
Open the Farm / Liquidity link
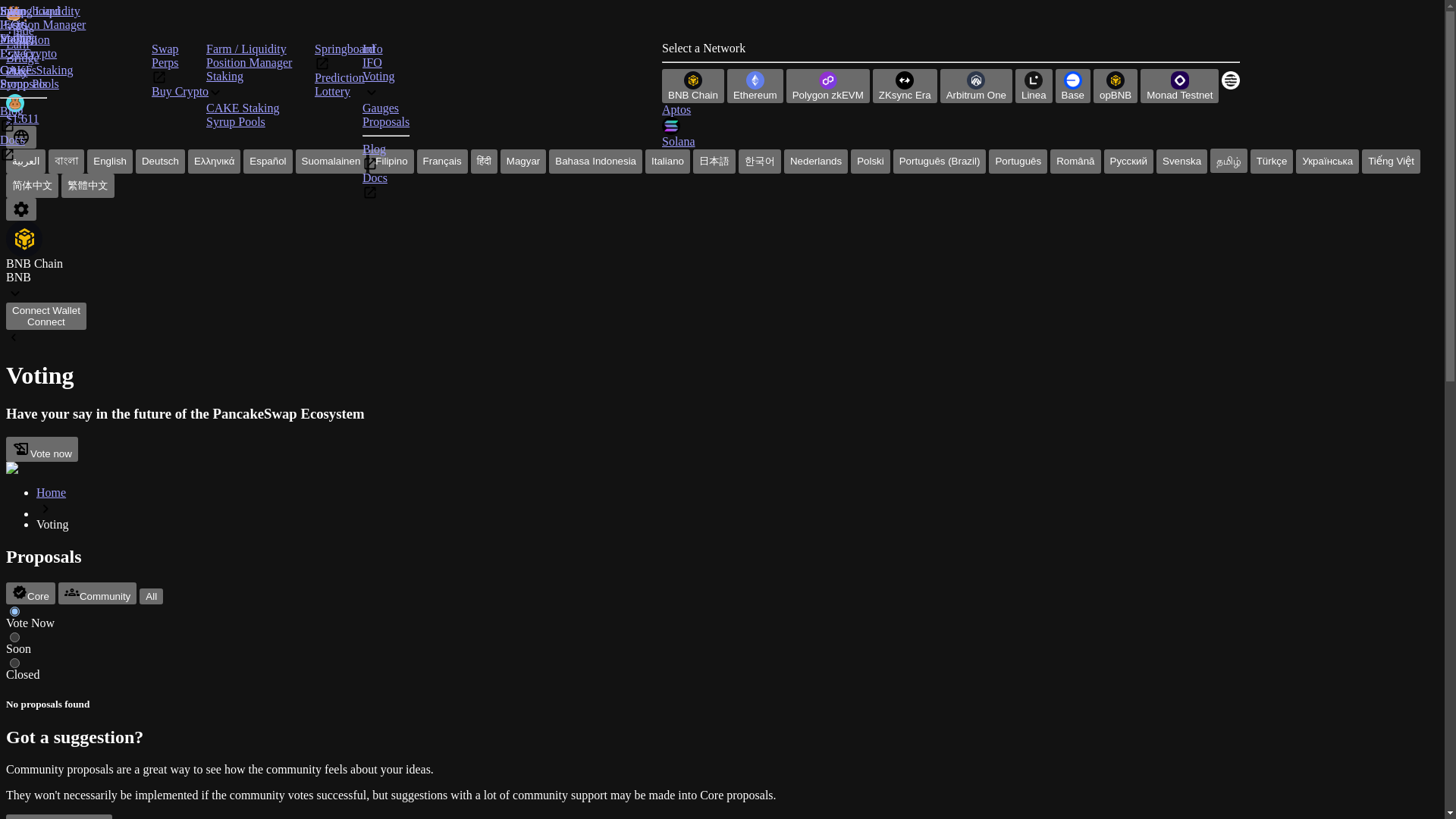pos(246,49)
